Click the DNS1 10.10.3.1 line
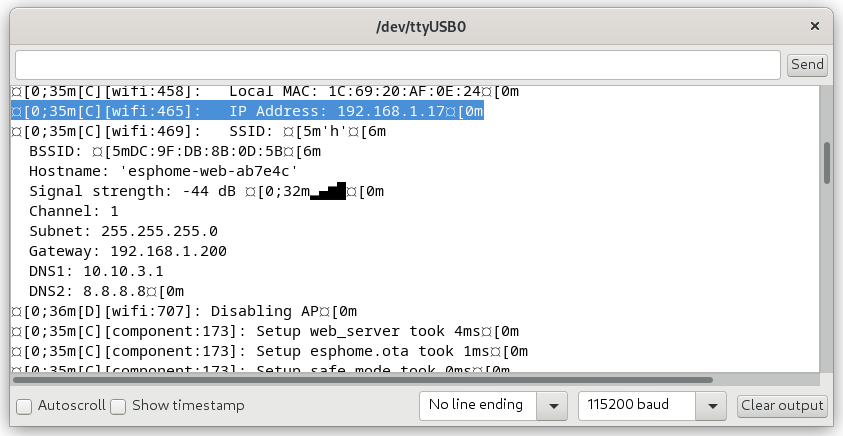The height and width of the screenshot is (436, 843). (x=96, y=271)
